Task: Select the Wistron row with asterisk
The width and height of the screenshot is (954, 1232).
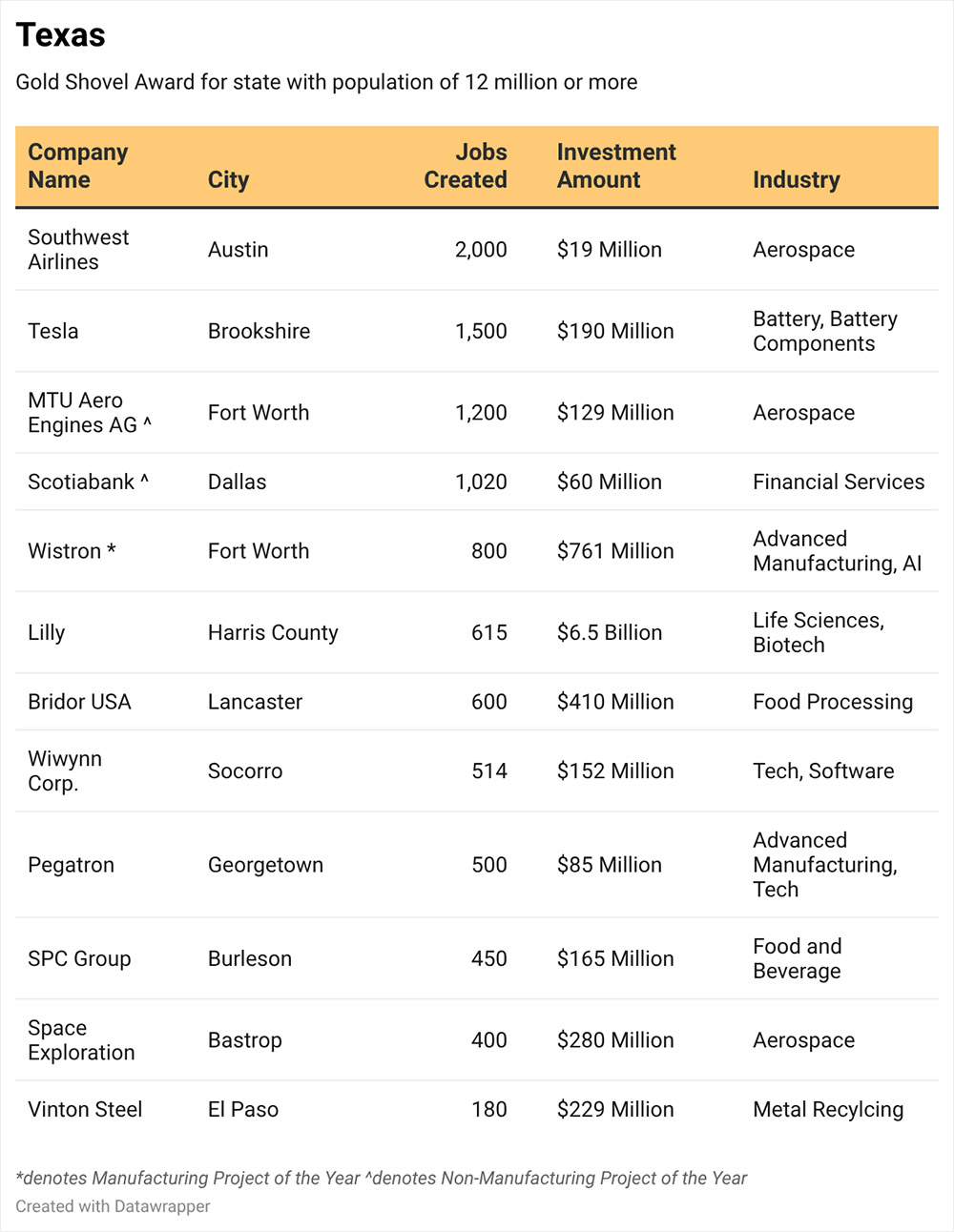Action: point(477,551)
